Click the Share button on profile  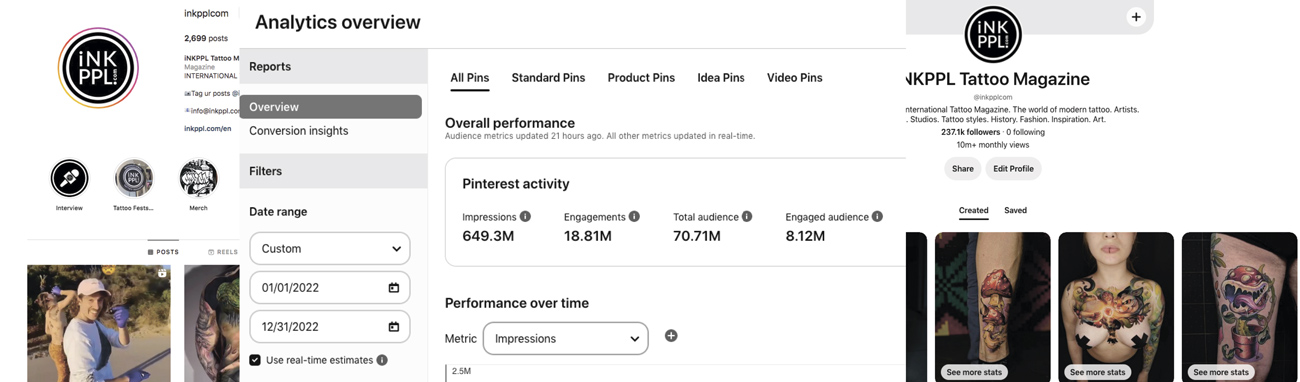click(x=963, y=169)
